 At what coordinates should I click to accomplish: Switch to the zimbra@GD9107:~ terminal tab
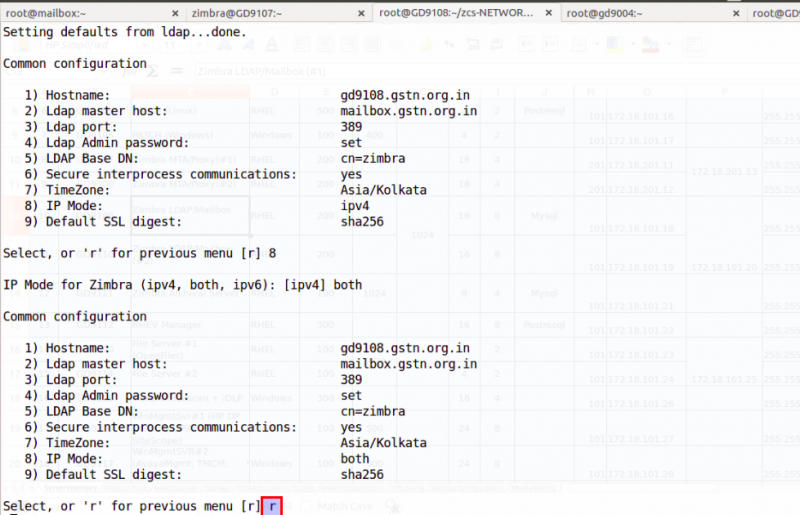[x=279, y=13]
